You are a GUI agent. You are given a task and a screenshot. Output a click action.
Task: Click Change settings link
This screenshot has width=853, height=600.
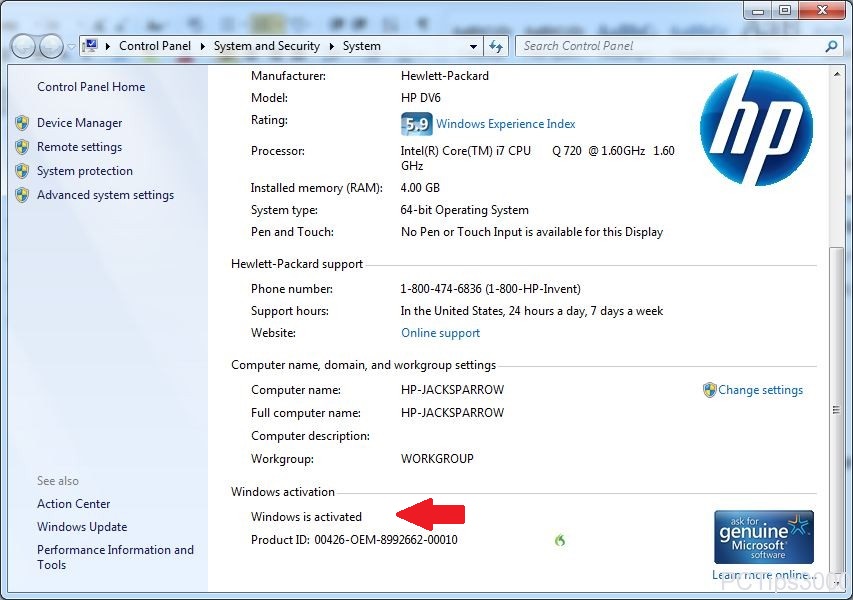pos(760,390)
